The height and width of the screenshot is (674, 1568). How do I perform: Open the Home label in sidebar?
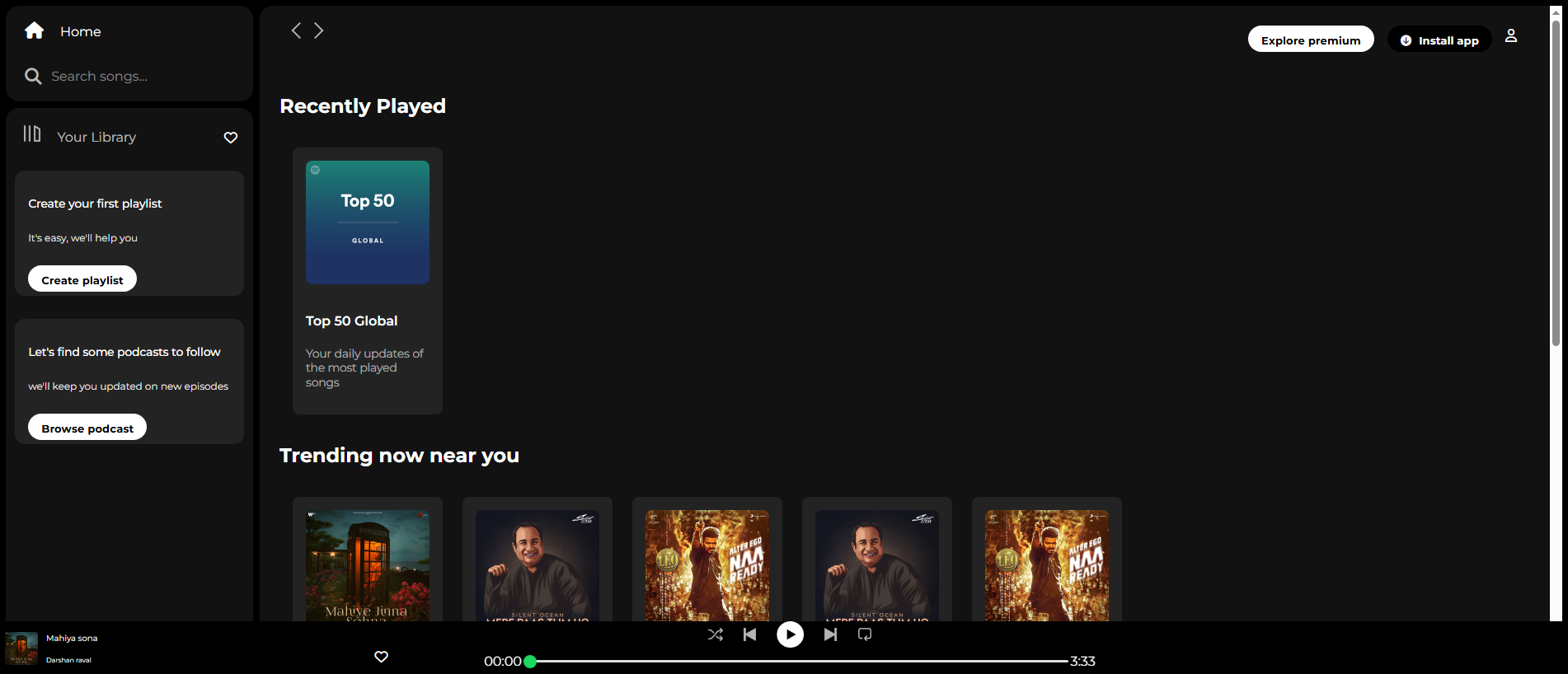(80, 31)
